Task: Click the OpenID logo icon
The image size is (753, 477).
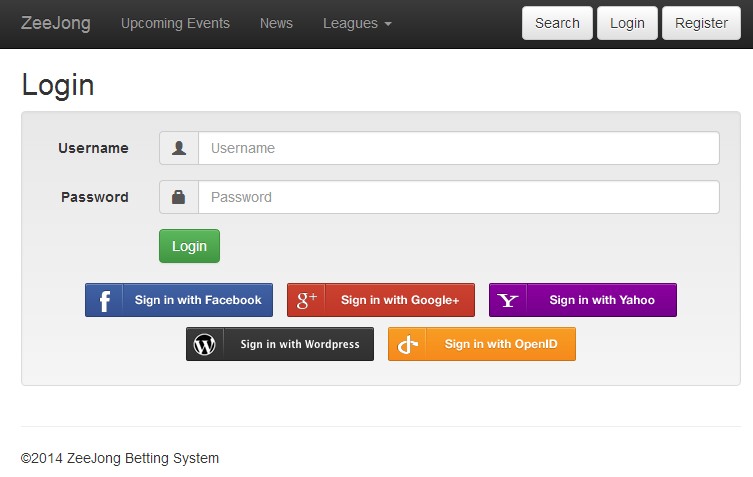Action: tap(407, 344)
